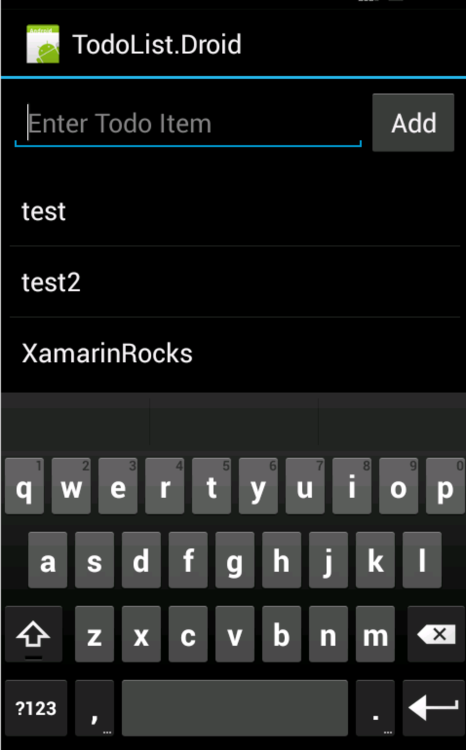Tap the letter p key

(445, 486)
